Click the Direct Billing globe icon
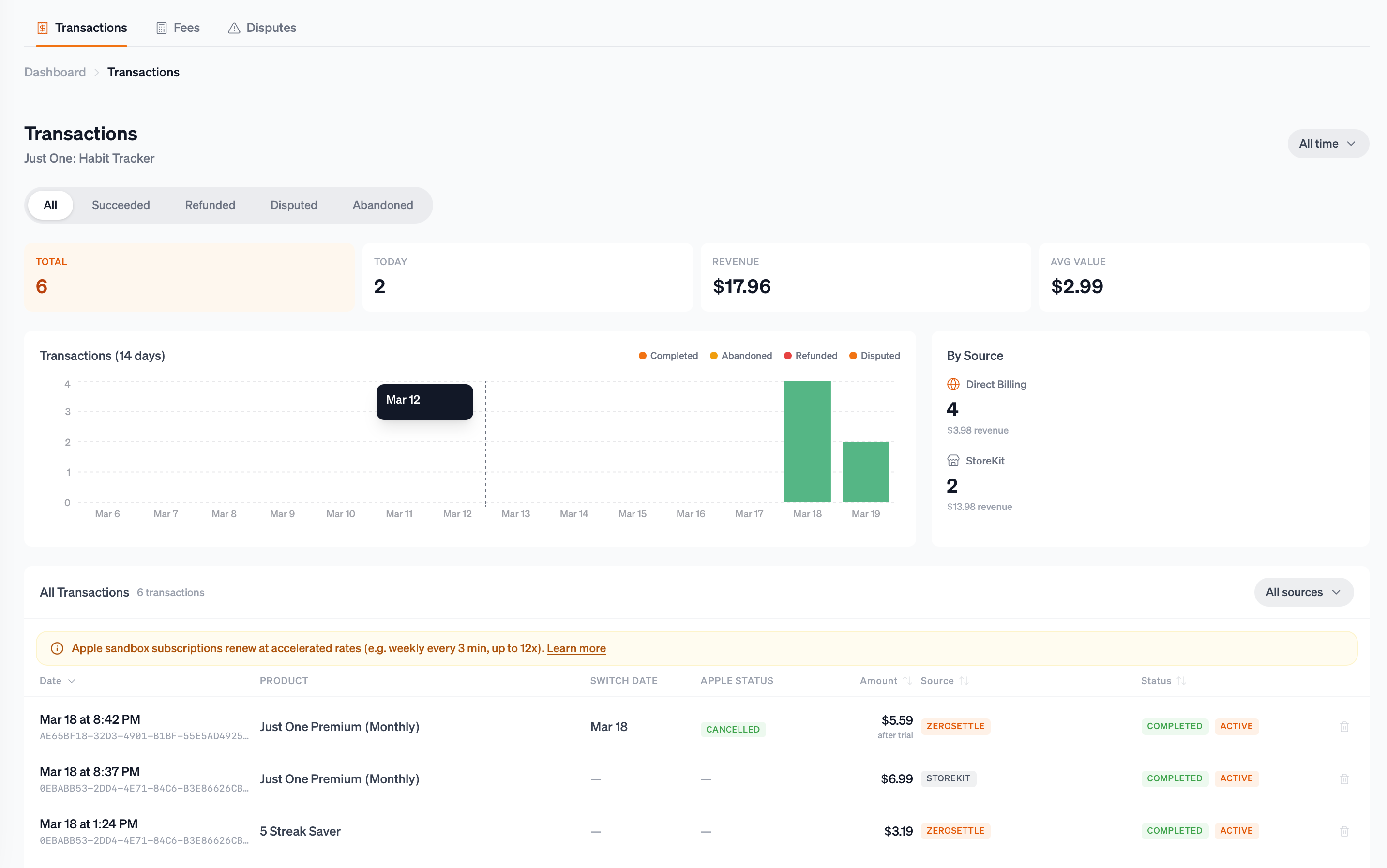Viewport: 1387px width, 868px height. pos(953,384)
